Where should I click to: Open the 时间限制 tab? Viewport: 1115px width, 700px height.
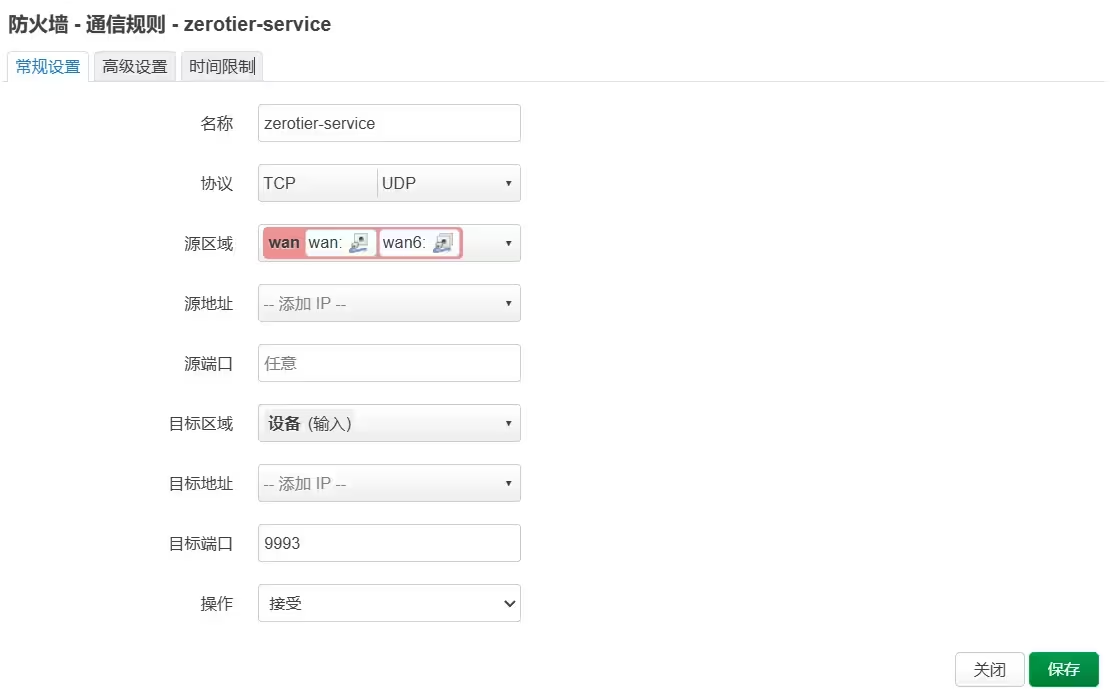click(222, 67)
